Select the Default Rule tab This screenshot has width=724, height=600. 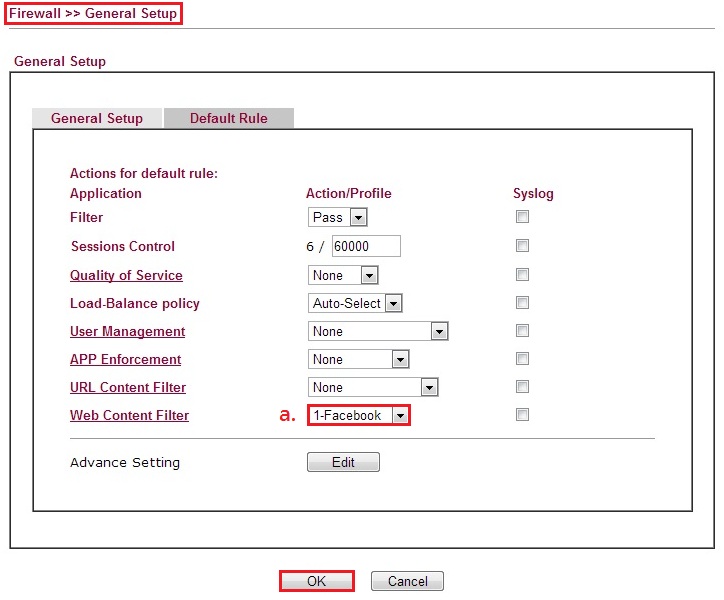(x=229, y=118)
